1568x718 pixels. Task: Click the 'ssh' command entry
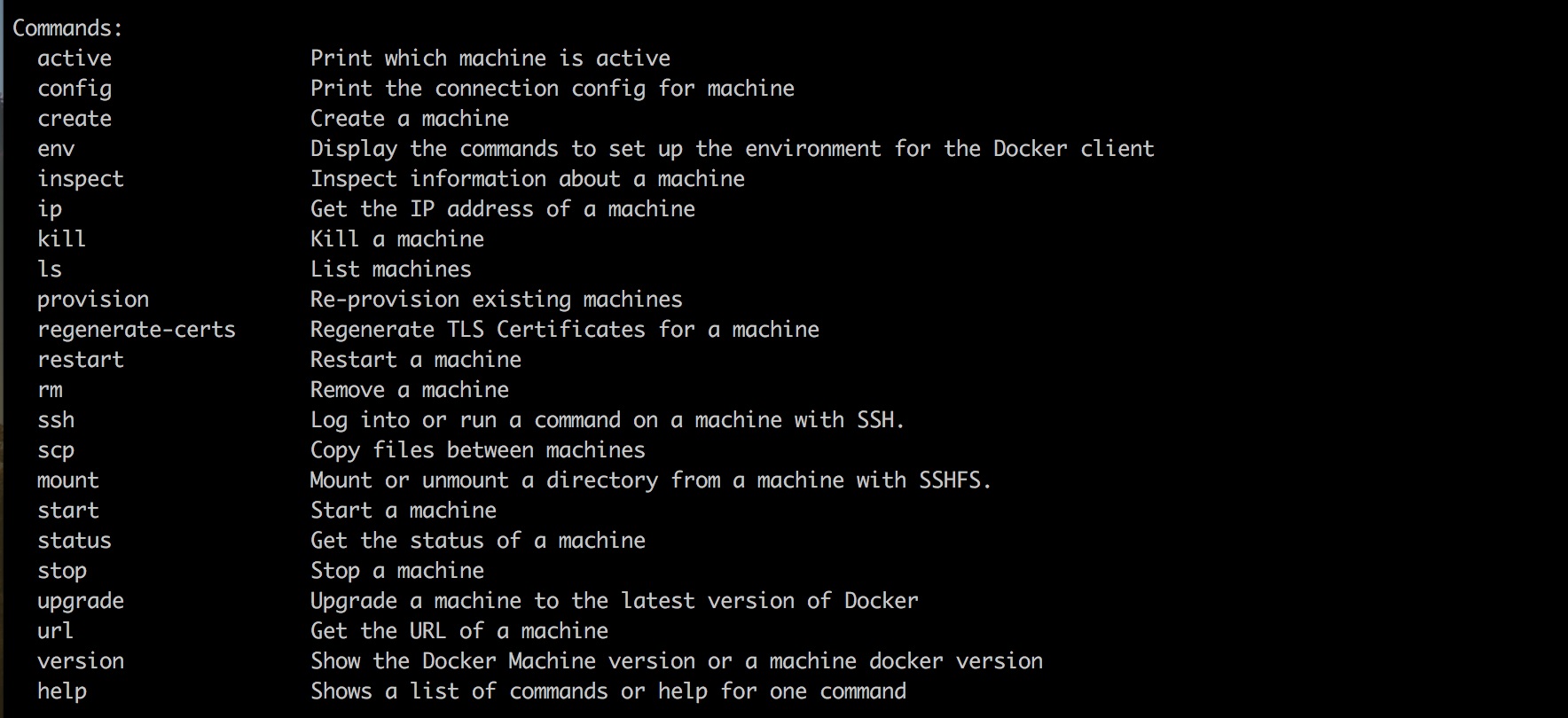point(56,420)
